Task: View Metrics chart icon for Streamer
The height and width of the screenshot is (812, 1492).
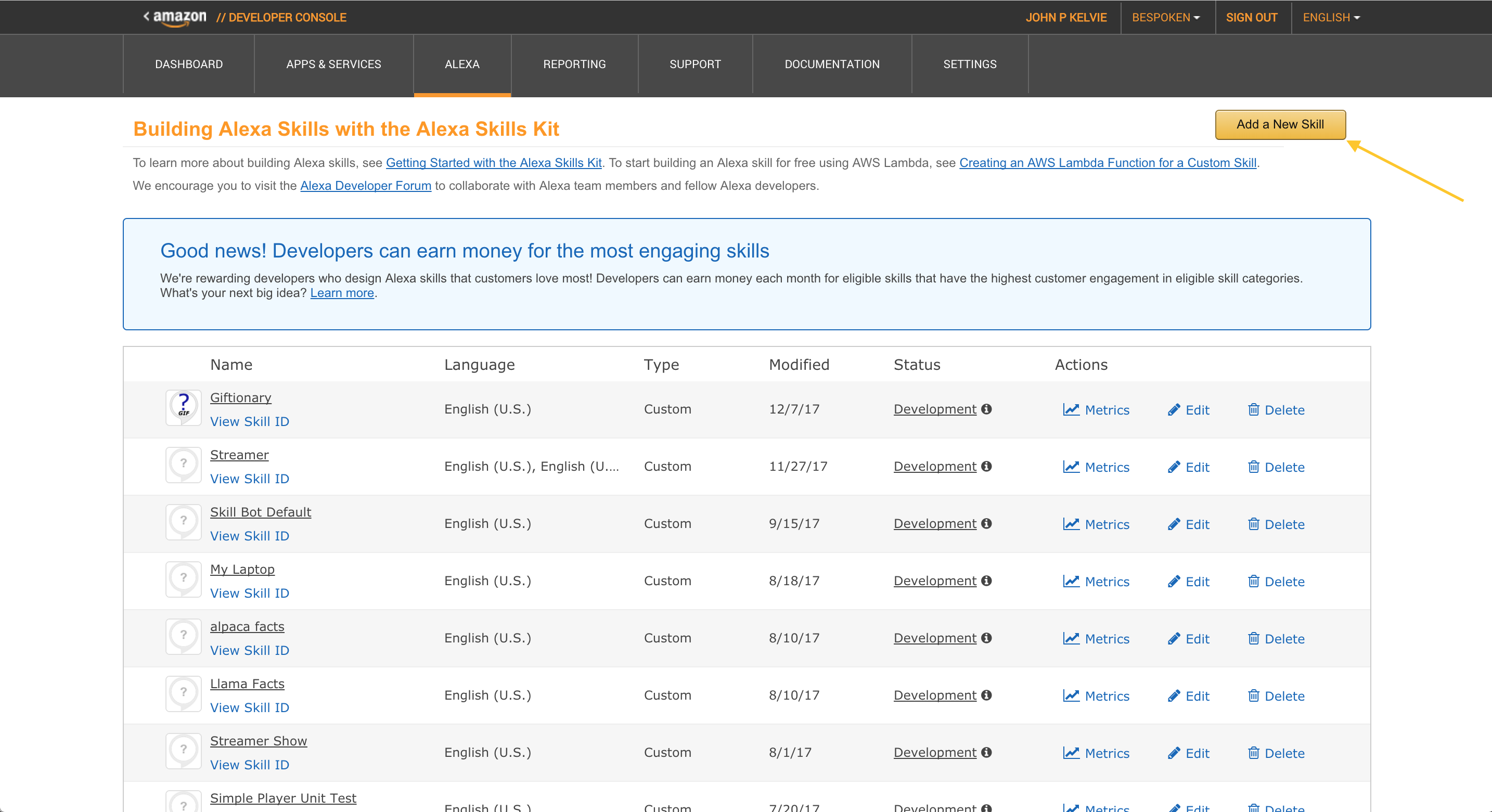Action: click(1071, 468)
